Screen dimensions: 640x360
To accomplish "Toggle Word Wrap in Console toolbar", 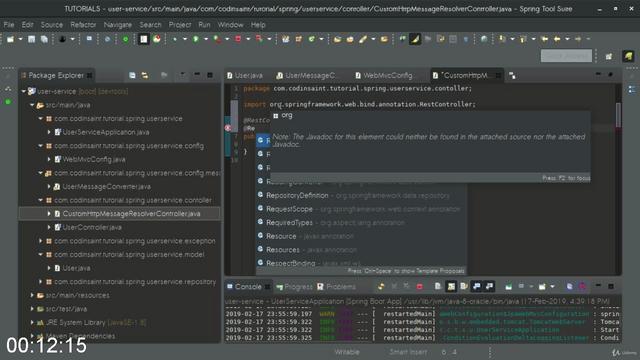I will (x=464, y=287).
